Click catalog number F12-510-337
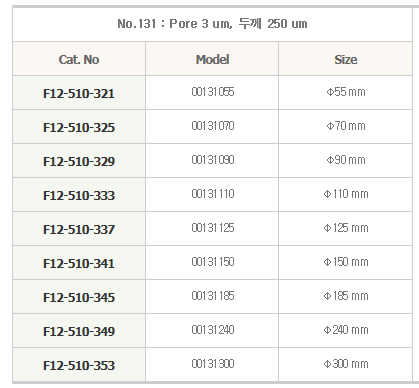The width and height of the screenshot is (419, 388). coord(79,229)
